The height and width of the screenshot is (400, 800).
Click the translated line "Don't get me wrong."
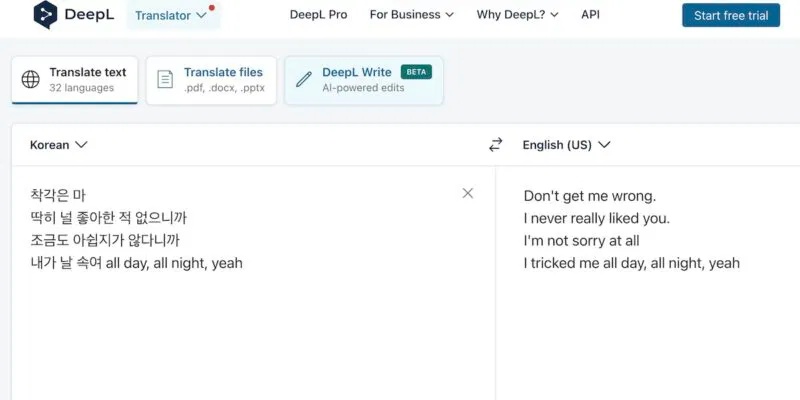pos(590,195)
